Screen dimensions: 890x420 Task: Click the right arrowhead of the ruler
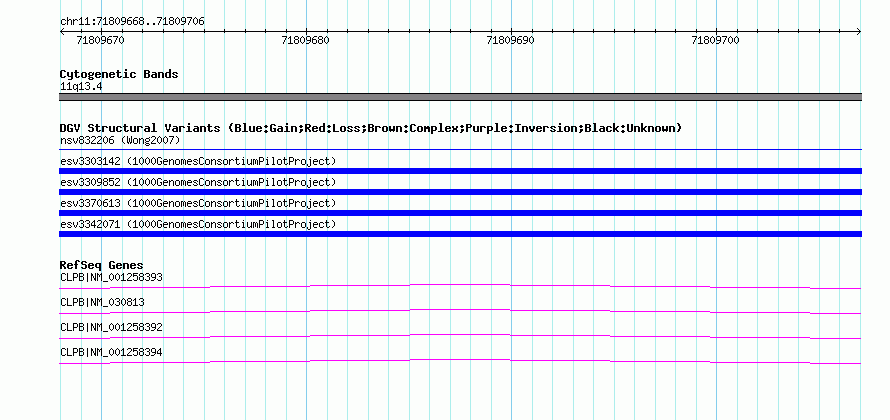click(x=859, y=32)
